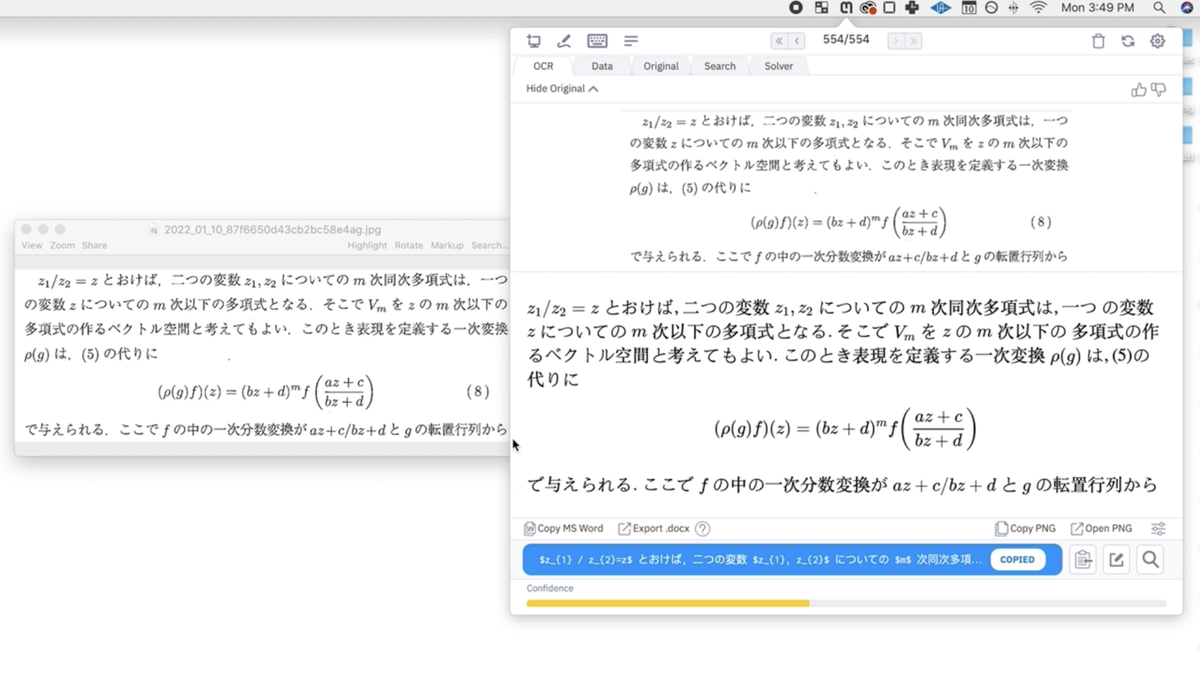Click the blue LaTeX result row

point(760,560)
